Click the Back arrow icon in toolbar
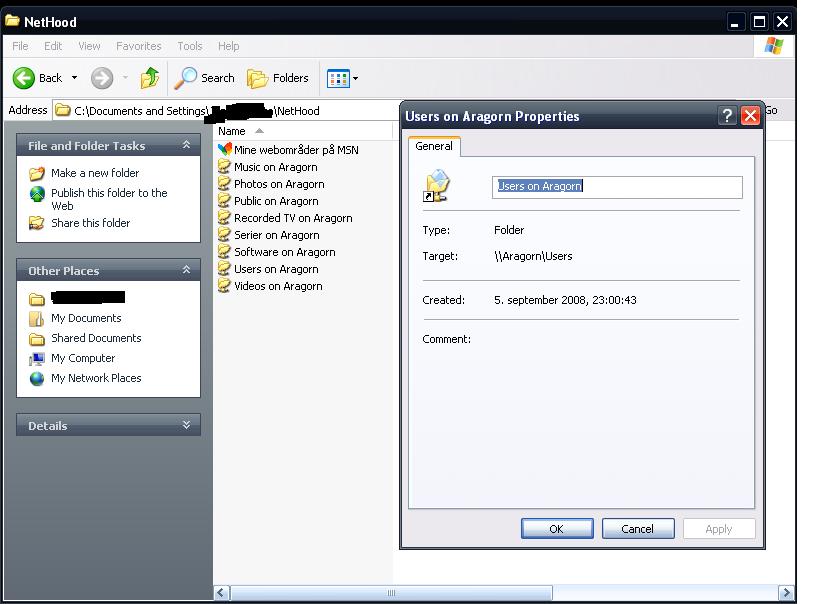 [24, 78]
